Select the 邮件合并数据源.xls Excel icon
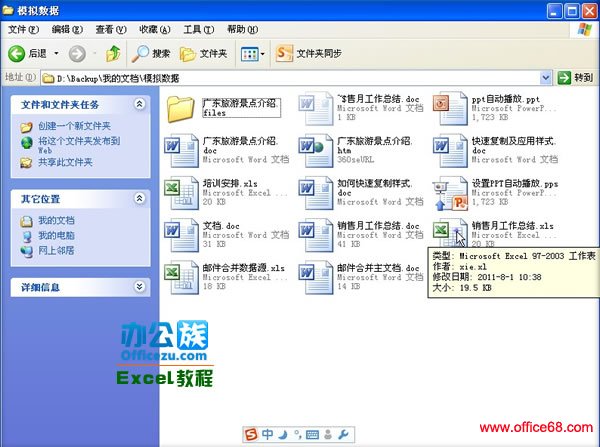This screenshot has width=600, height=447. [181, 277]
